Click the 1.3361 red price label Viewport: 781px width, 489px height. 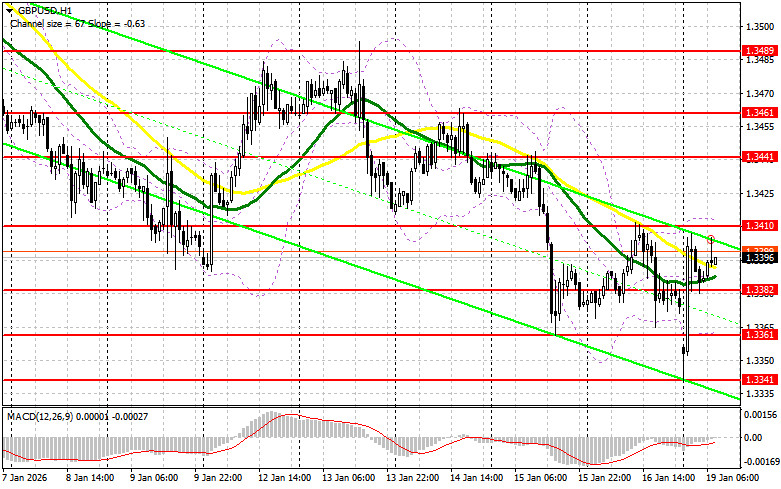760,335
